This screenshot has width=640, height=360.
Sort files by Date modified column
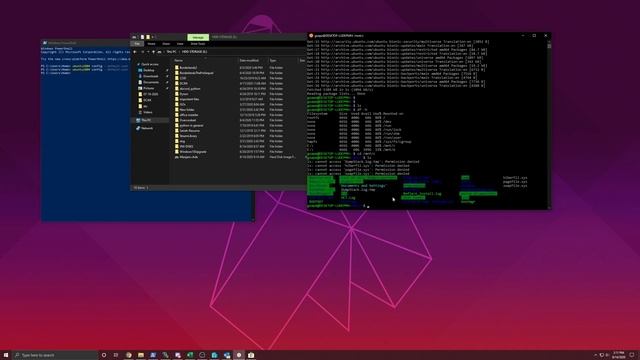249,60
